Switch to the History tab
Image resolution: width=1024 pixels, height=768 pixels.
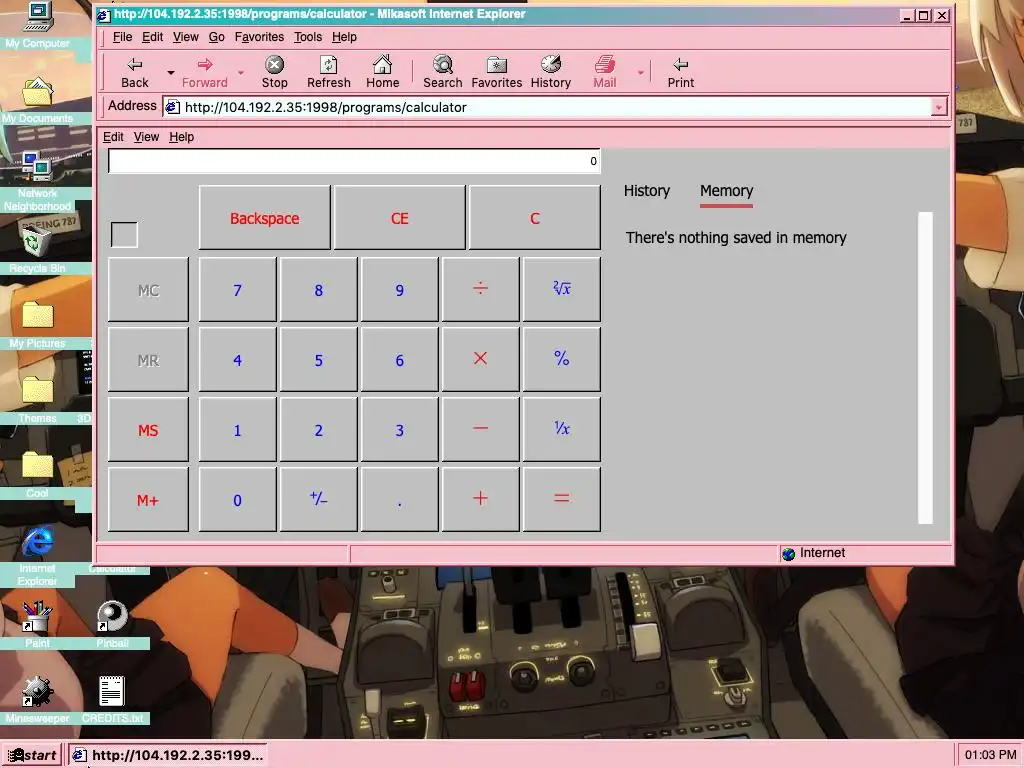pos(647,191)
